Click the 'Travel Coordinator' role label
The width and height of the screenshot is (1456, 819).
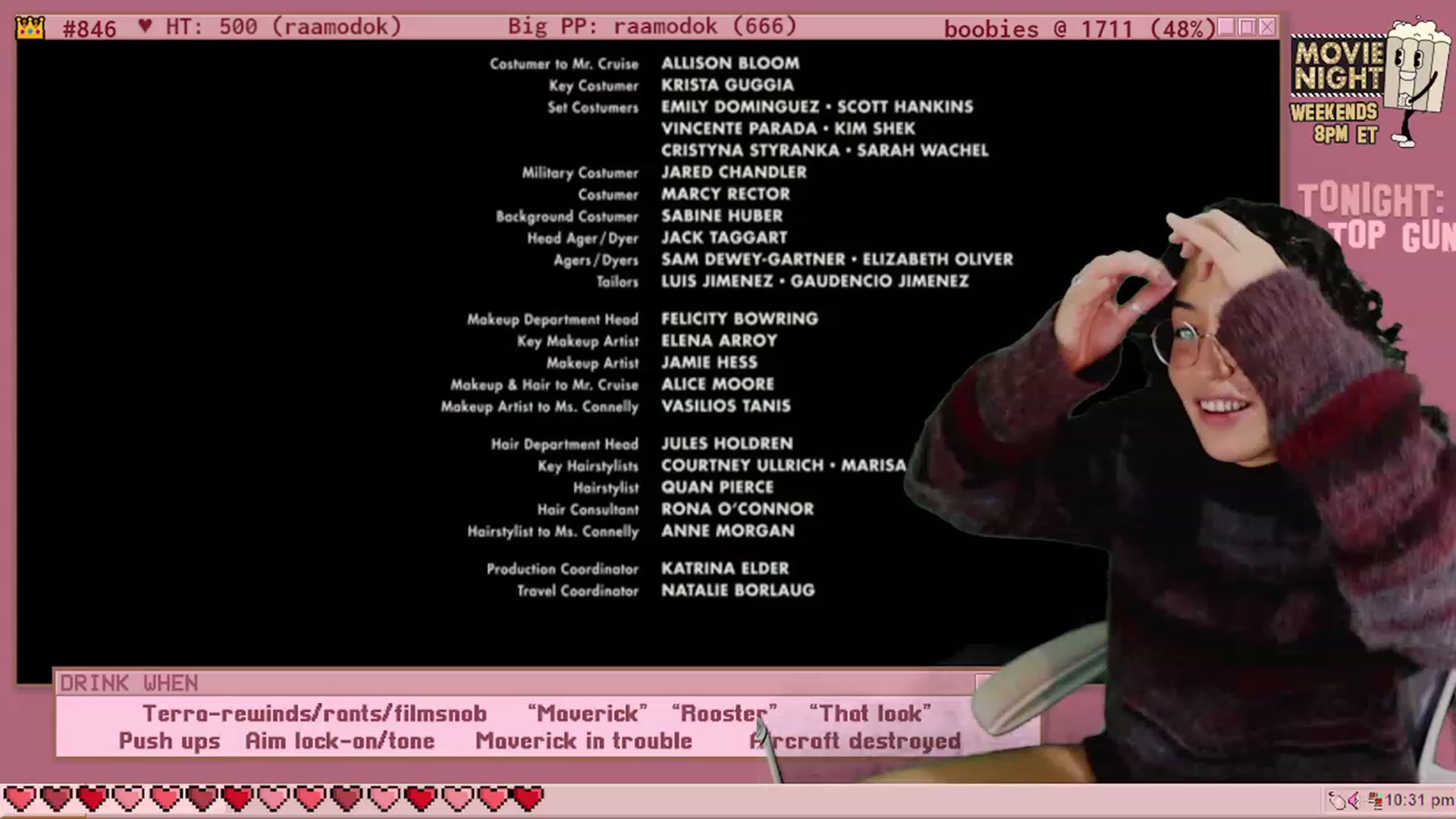(578, 591)
